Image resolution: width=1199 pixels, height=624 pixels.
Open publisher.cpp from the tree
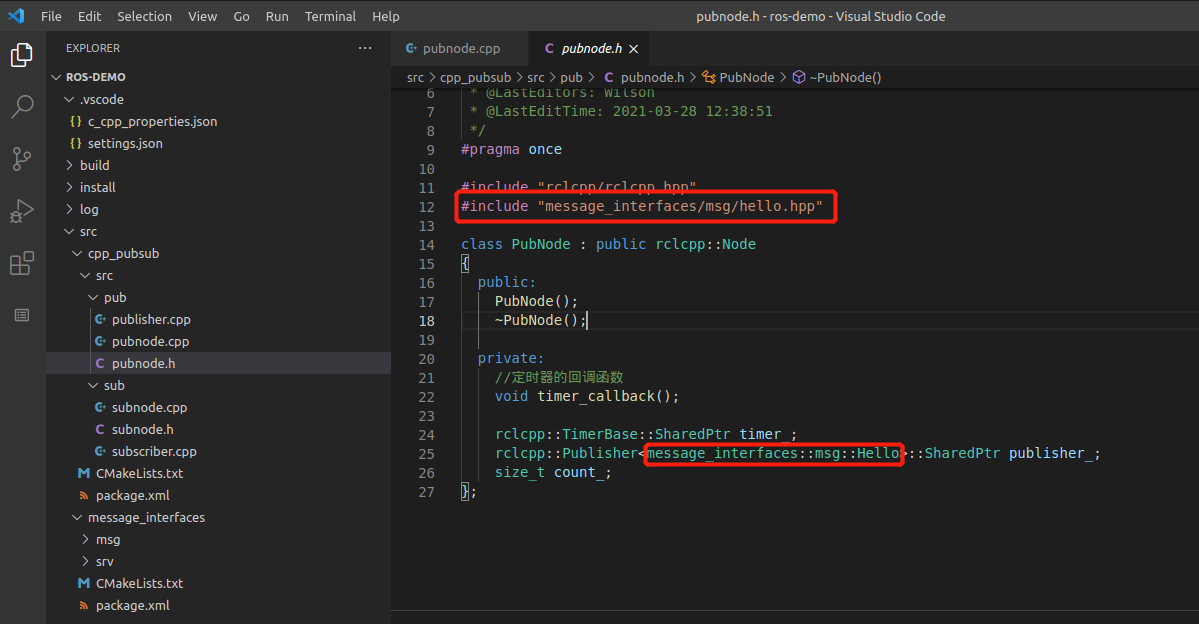(219, 320)
